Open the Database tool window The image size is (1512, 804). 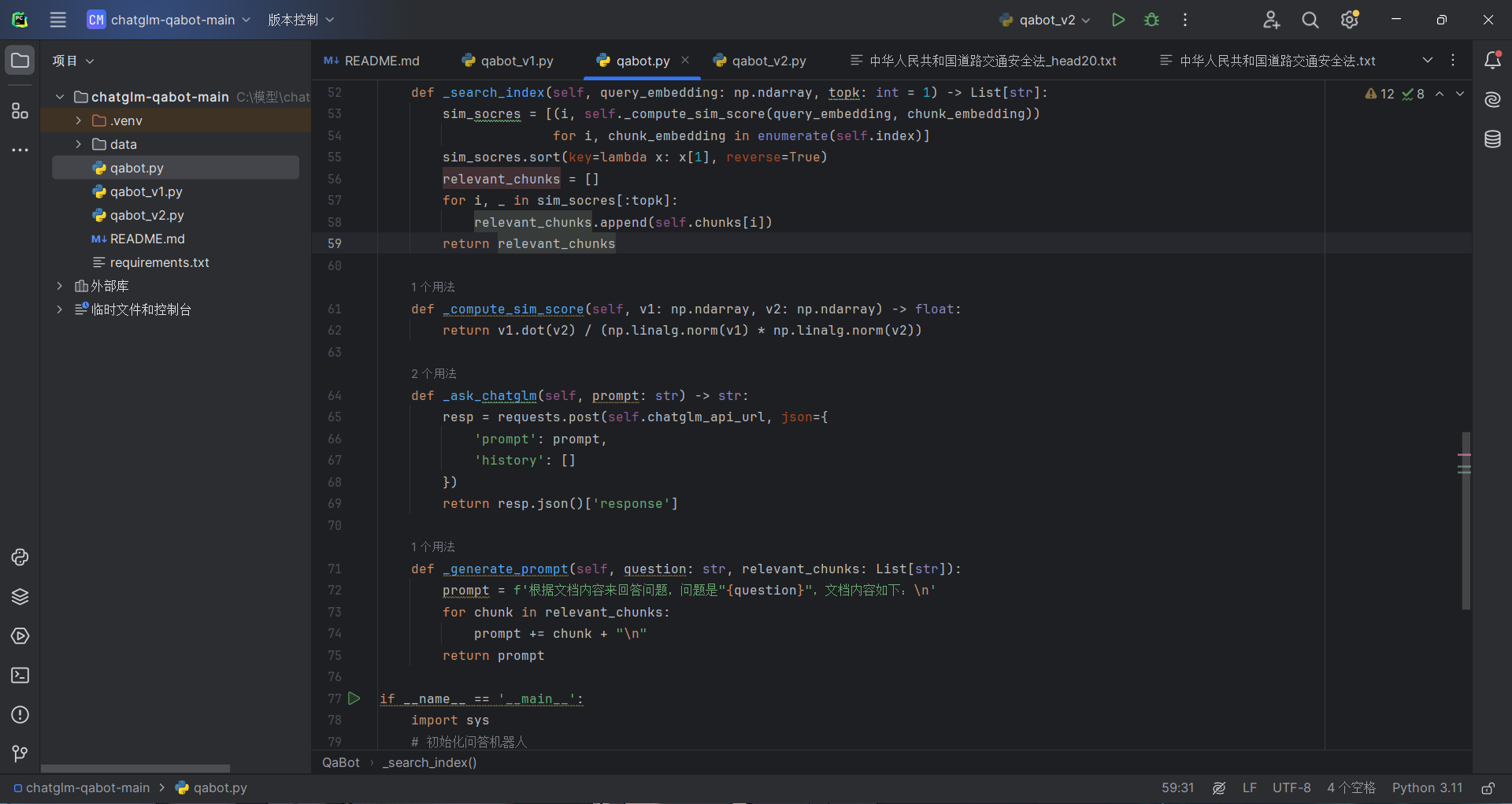1492,139
